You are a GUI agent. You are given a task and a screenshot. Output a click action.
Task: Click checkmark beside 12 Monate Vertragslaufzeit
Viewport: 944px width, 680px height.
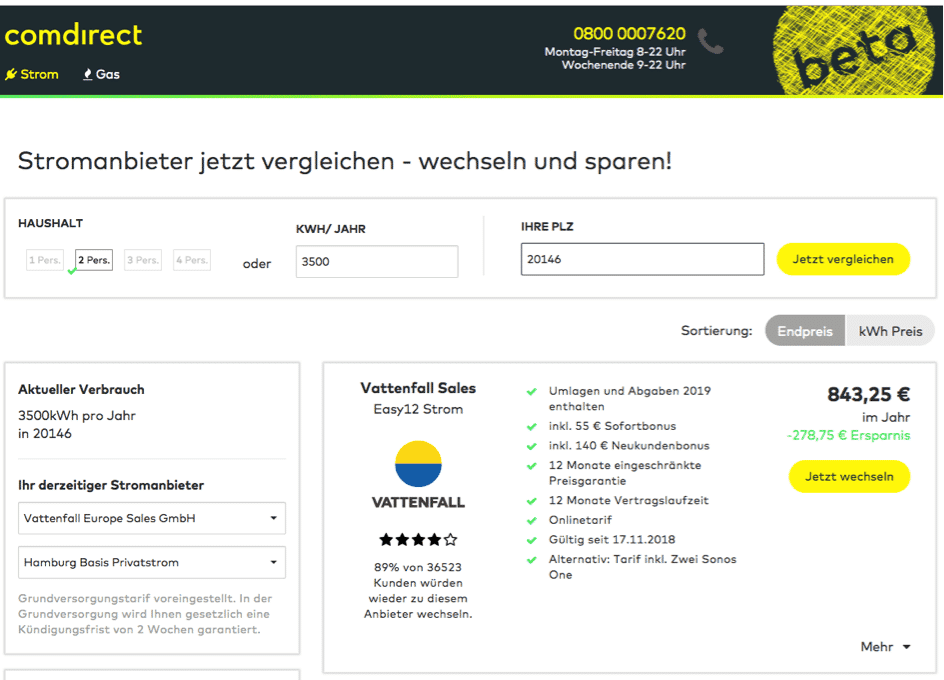point(532,501)
